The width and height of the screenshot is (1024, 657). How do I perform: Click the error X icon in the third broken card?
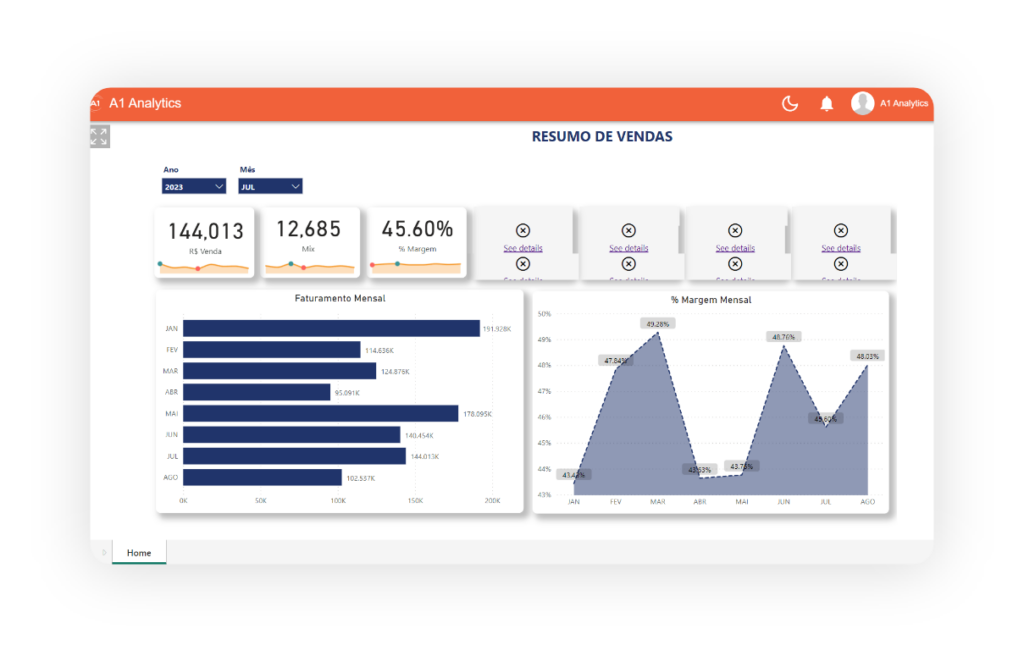tap(735, 231)
